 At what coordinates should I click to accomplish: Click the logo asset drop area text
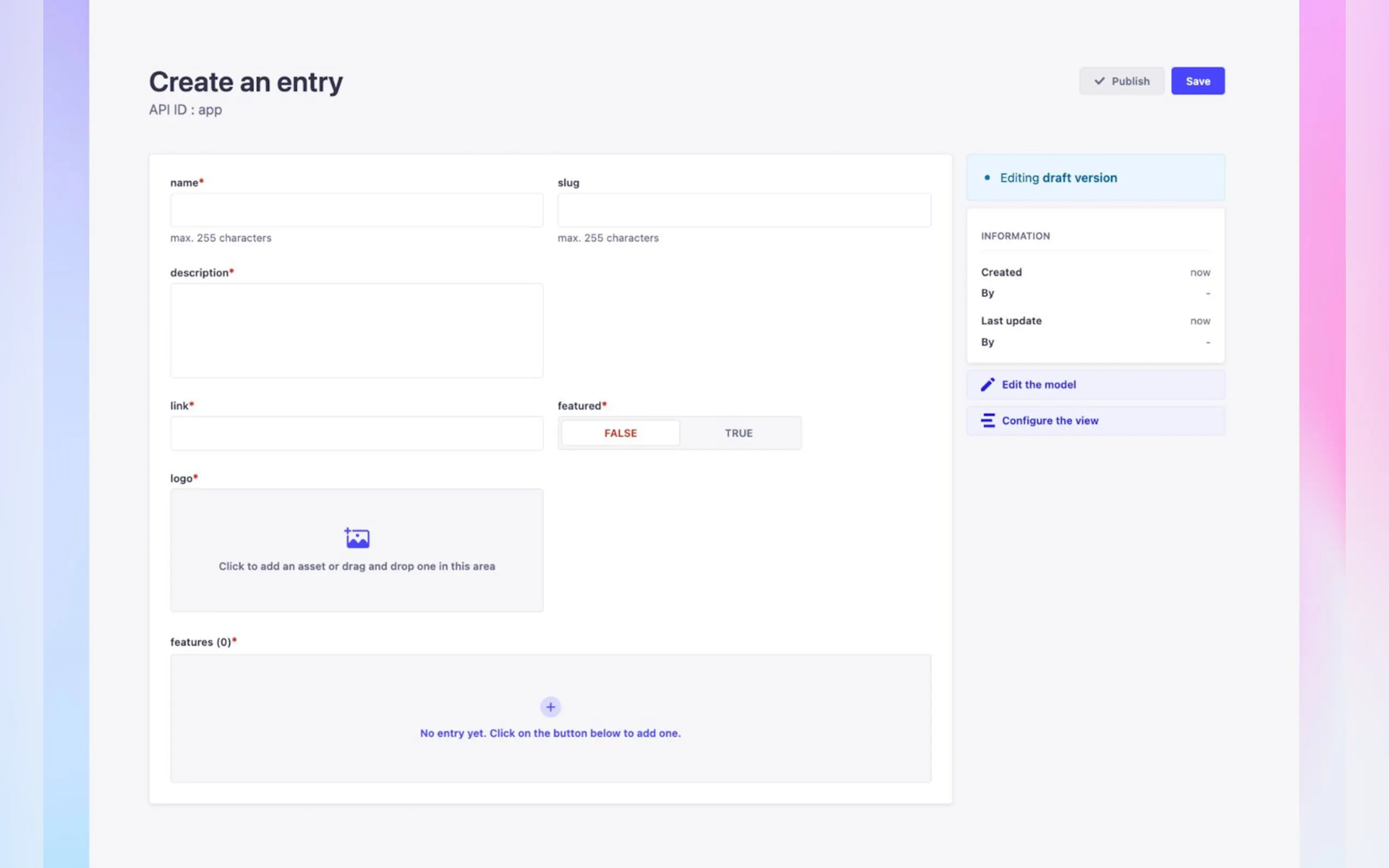[x=357, y=566]
